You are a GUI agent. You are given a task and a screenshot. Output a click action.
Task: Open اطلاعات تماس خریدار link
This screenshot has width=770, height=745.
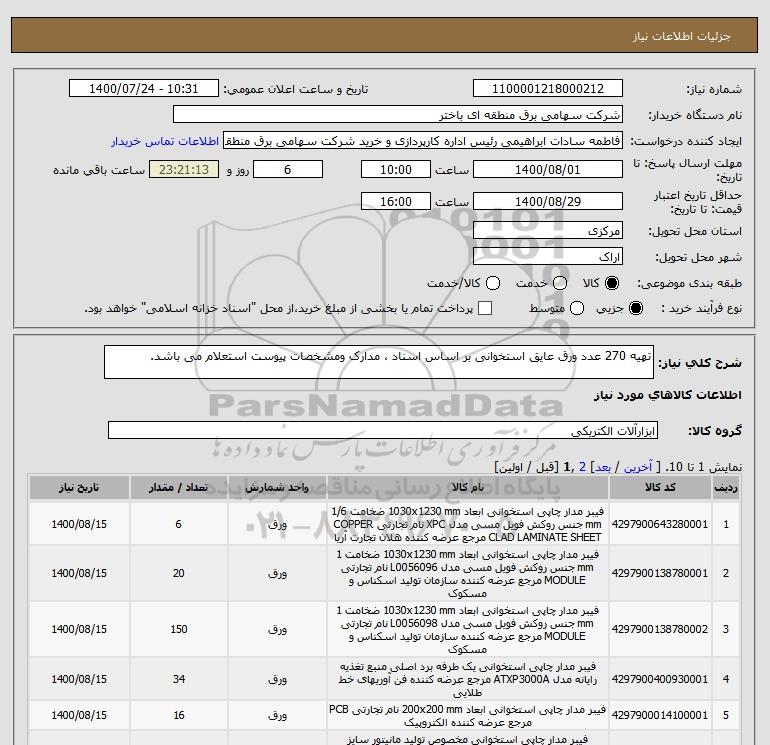point(165,141)
